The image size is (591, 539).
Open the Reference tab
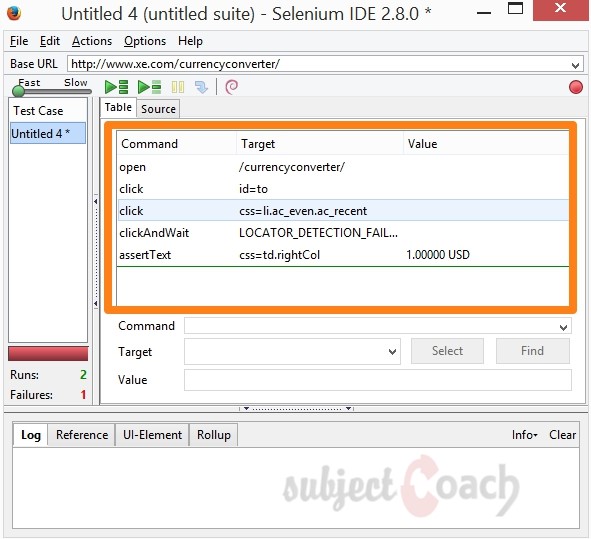(x=82, y=435)
